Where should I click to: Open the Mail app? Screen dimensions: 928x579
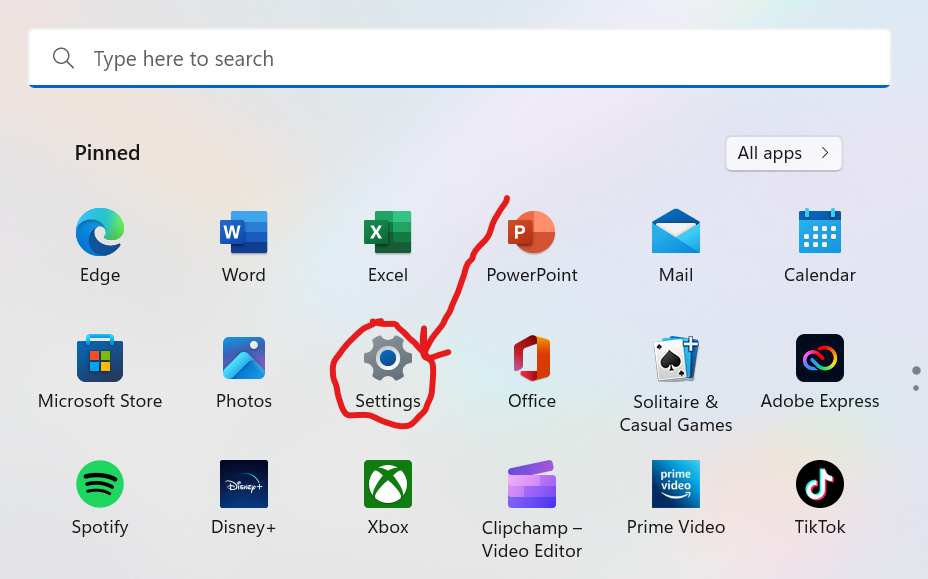[676, 231]
